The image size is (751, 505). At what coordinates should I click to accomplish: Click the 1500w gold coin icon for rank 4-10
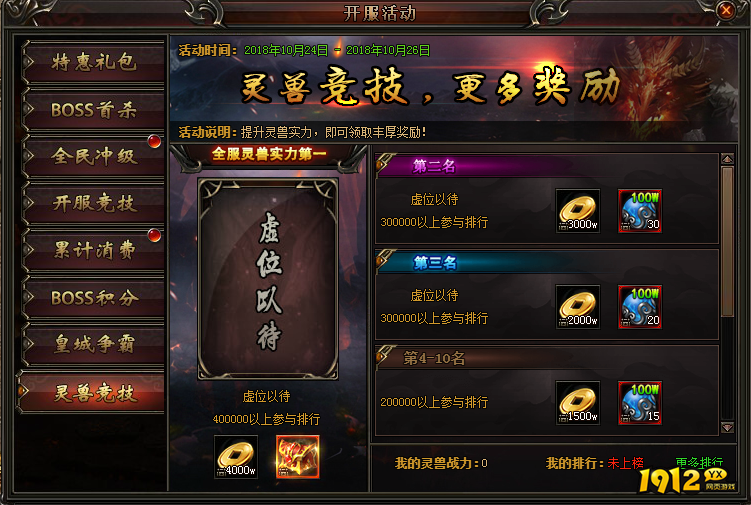point(578,402)
